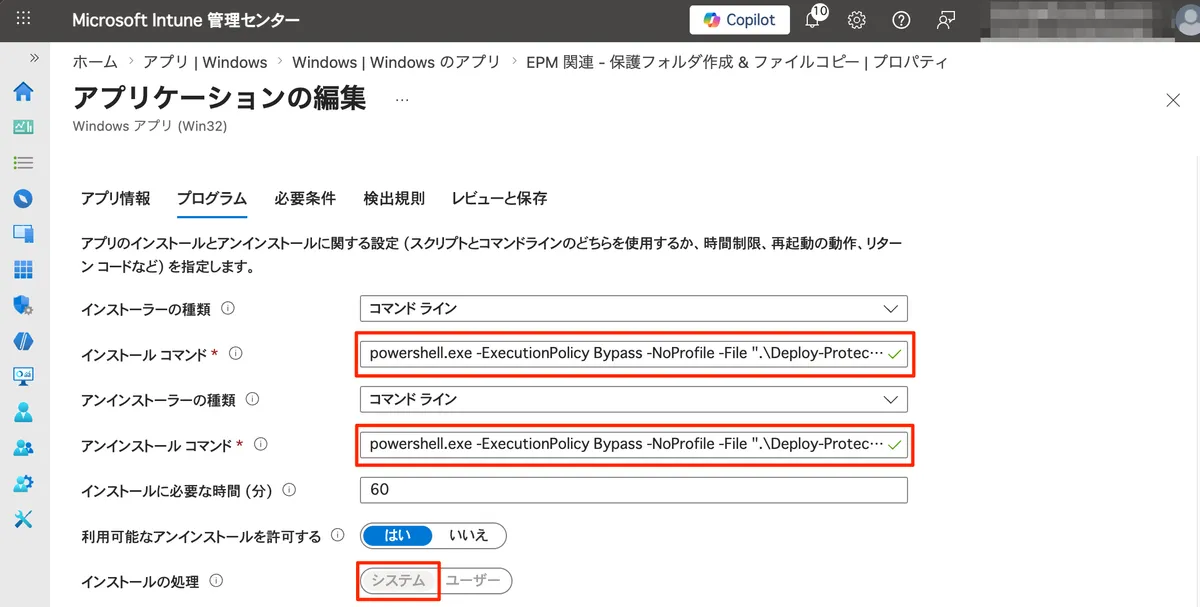
Task: Open アンインストーラーの種類 dropdown
Action: point(634,399)
